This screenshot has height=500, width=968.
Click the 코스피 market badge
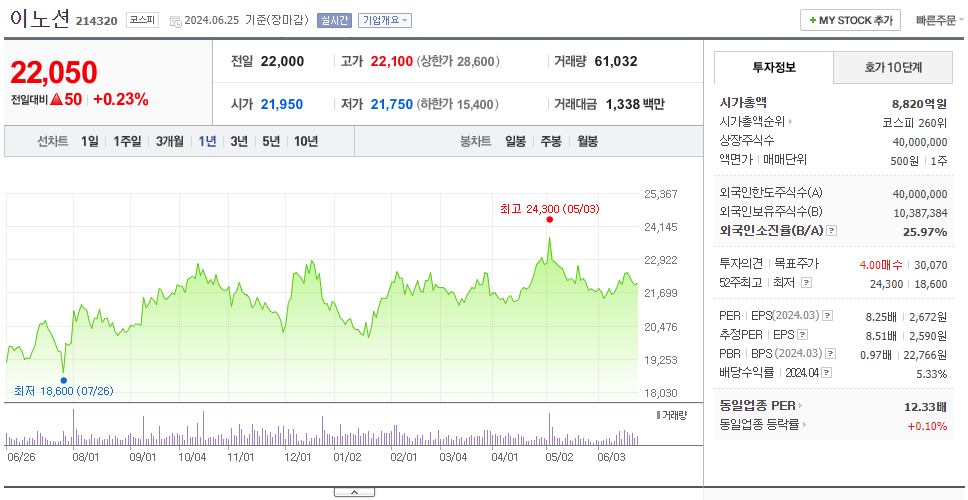pyautogui.click(x=143, y=20)
